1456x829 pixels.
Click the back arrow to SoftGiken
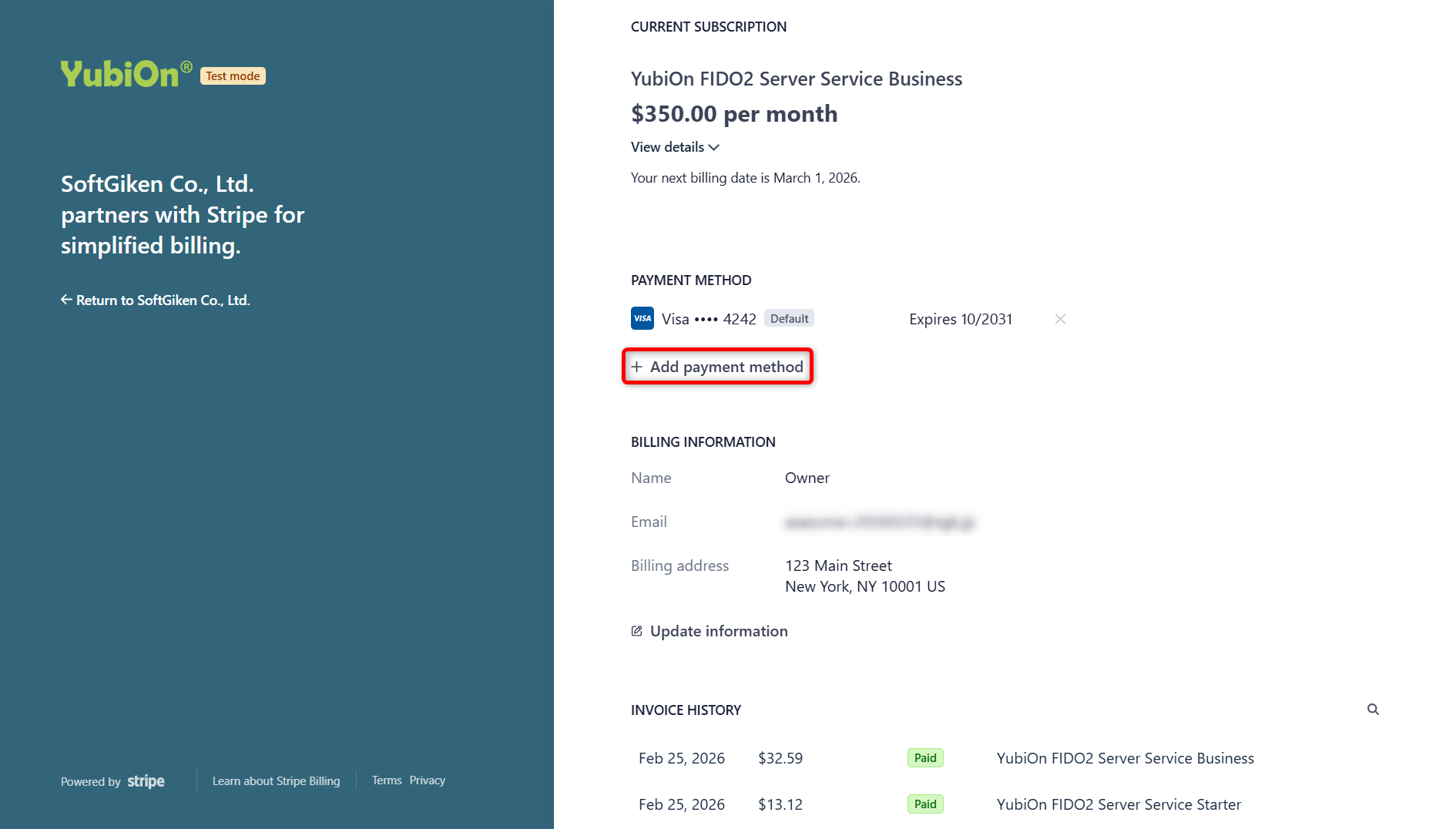66,300
